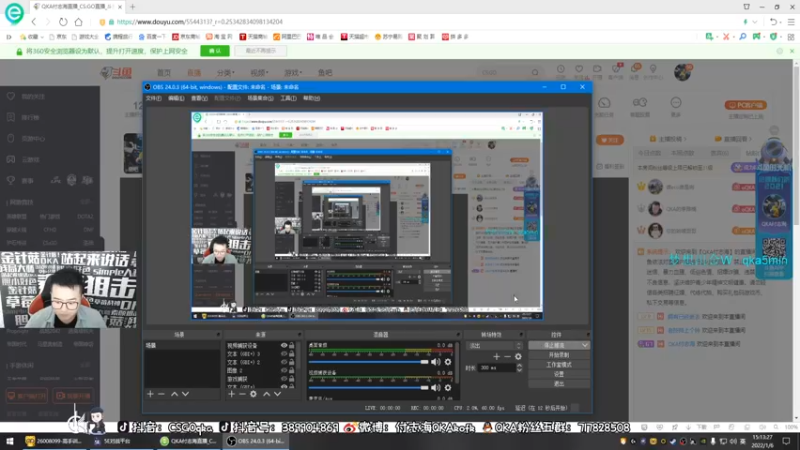Image resolution: width=800 pixels, height=450 pixels.
Task: Open OBS from Windows taskbar
Action: tap(256, 441)
